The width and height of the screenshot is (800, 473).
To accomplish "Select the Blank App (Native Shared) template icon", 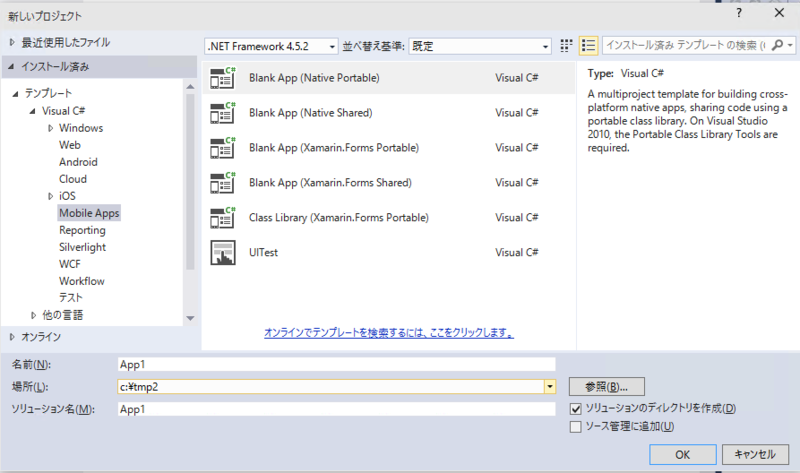I will tap(223, 113).
